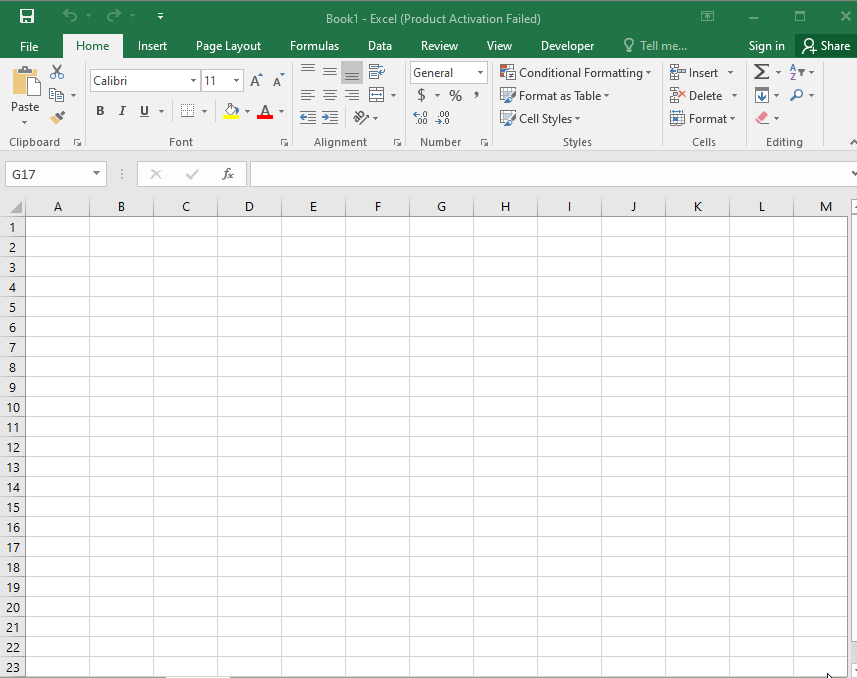Click the Cut scissors icon
The image size is (857, 678).
click(x=57, y=72)
